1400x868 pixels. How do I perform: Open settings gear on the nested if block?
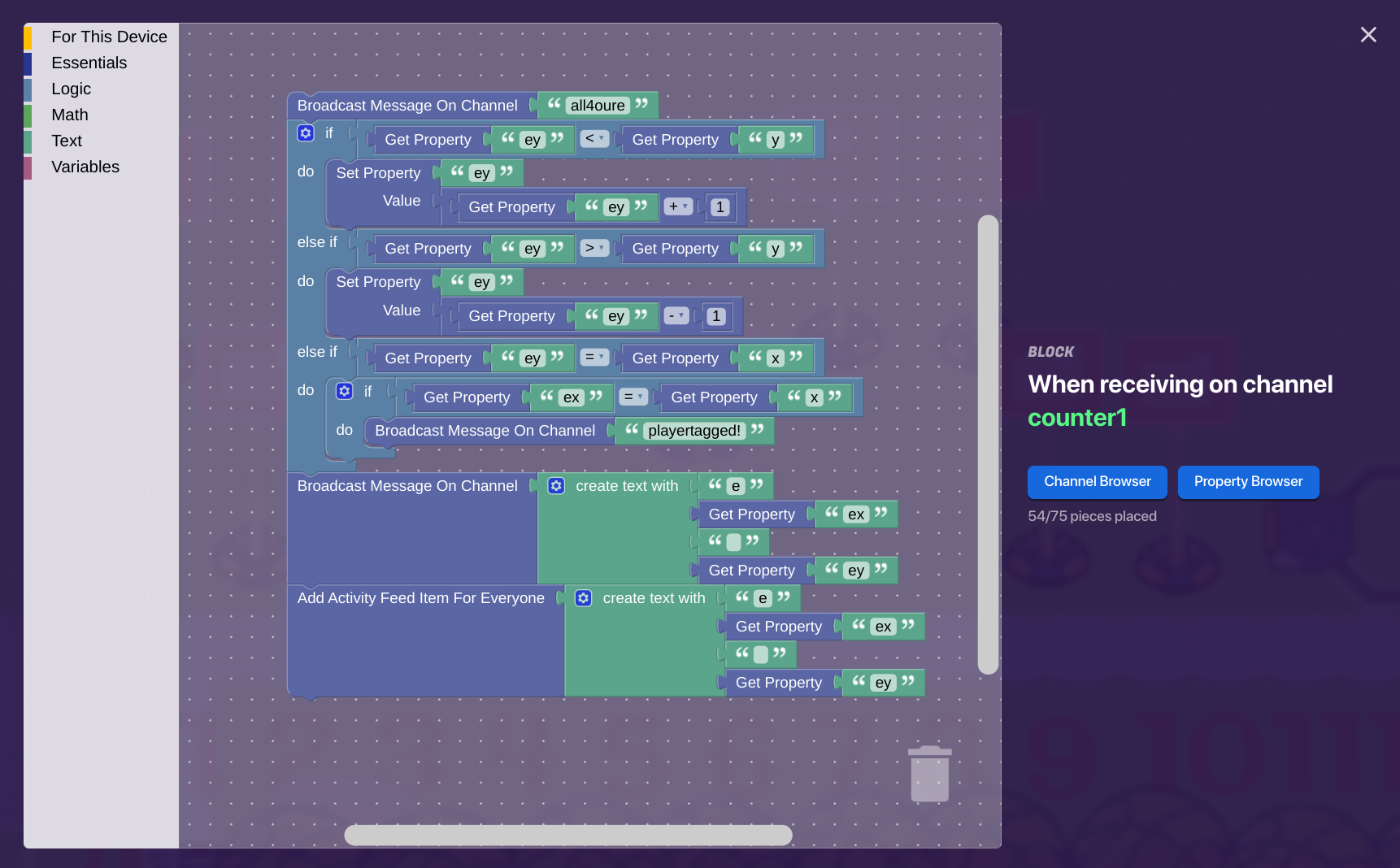344,391
